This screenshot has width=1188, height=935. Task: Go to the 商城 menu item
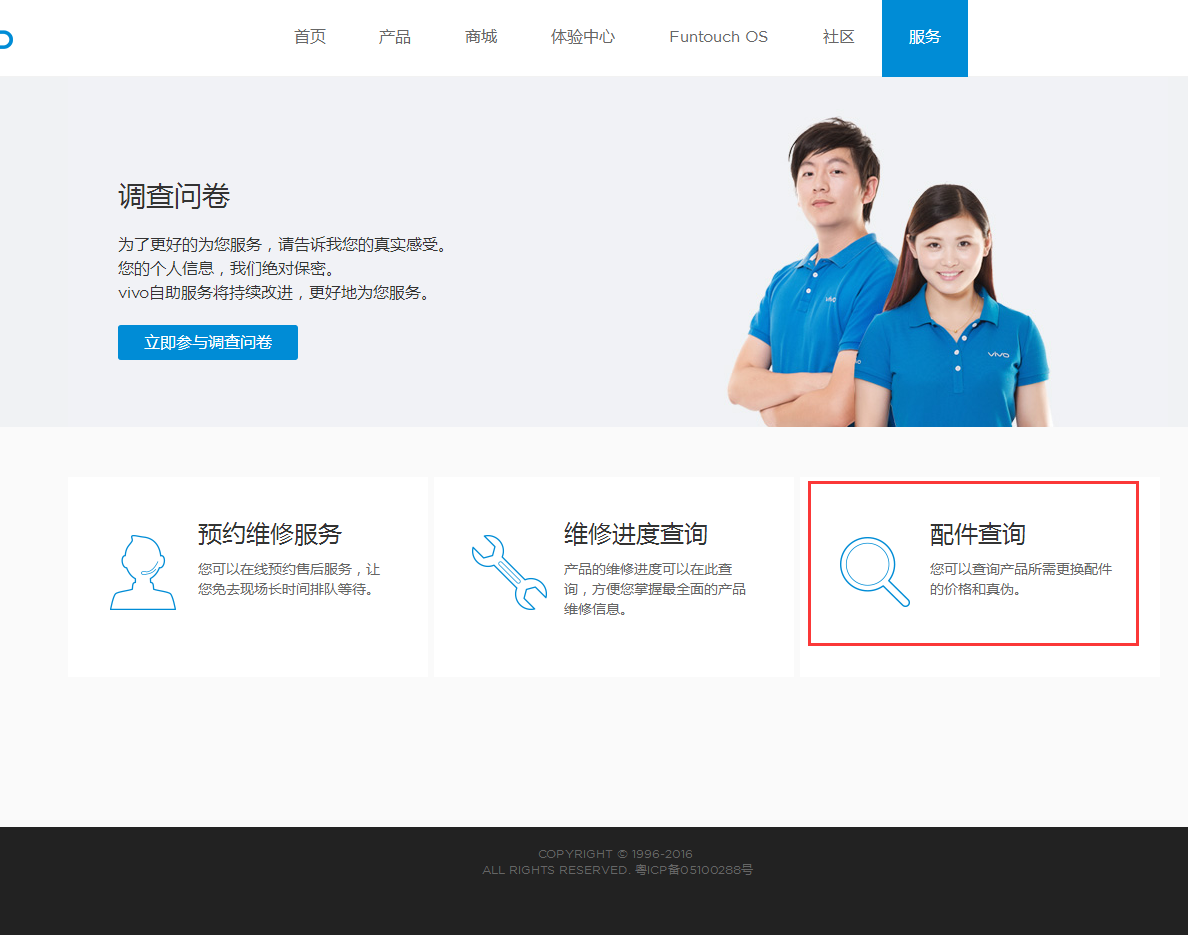(x=481, y=36)
